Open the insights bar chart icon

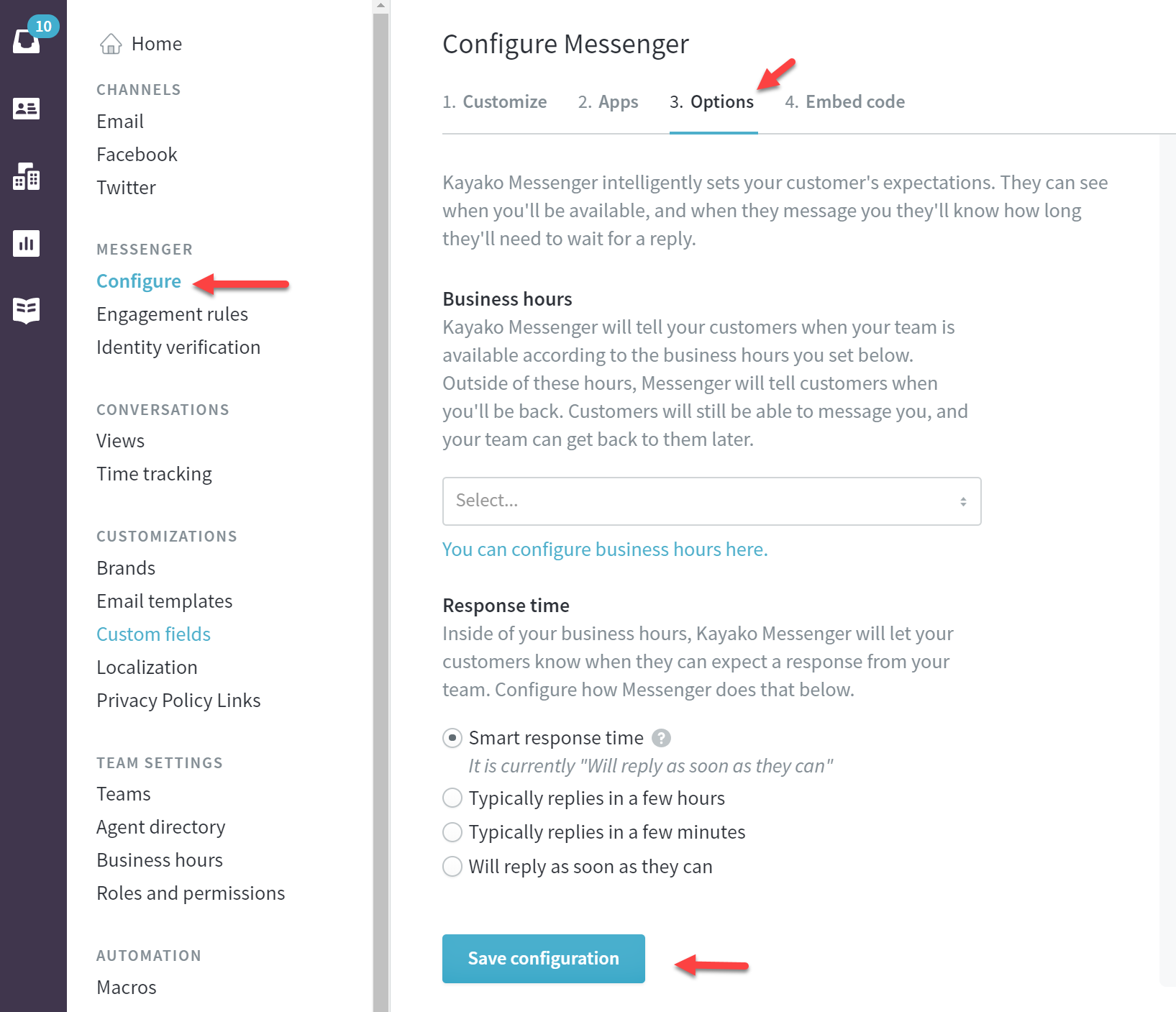[x=27, y=243]
